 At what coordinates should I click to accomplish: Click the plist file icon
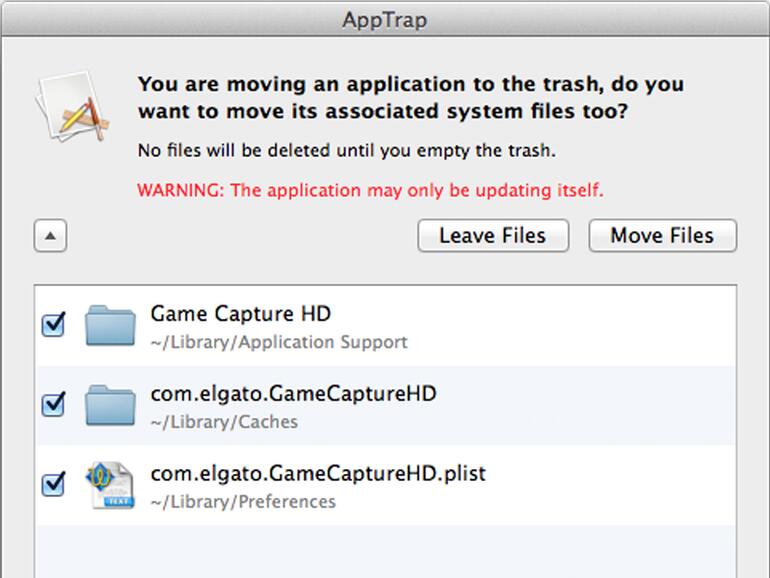click(x=110, y=484)
